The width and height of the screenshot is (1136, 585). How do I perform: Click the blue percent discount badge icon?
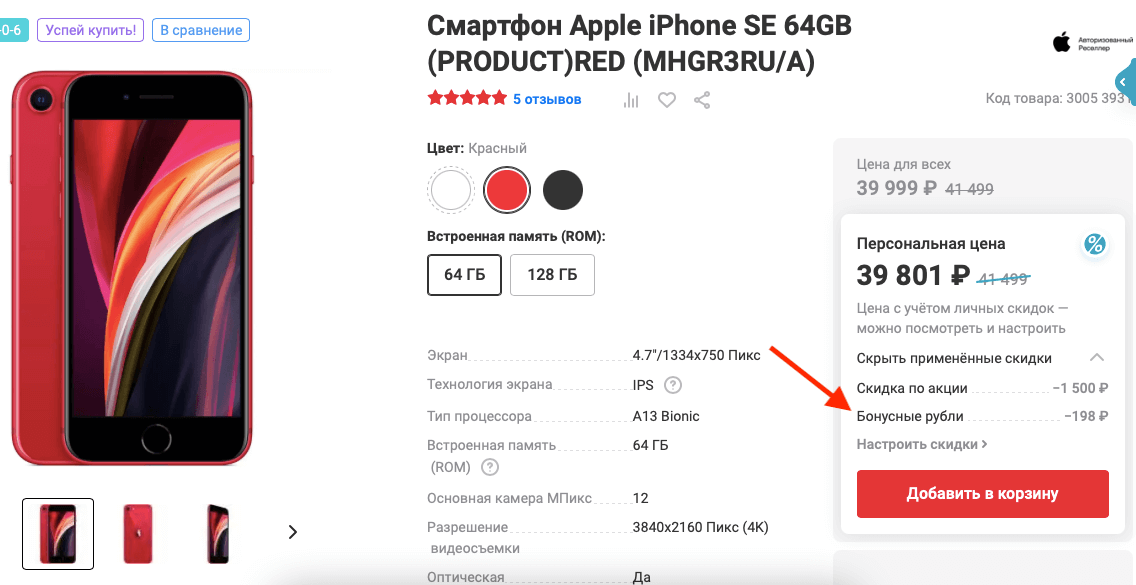coord(1094,245)
